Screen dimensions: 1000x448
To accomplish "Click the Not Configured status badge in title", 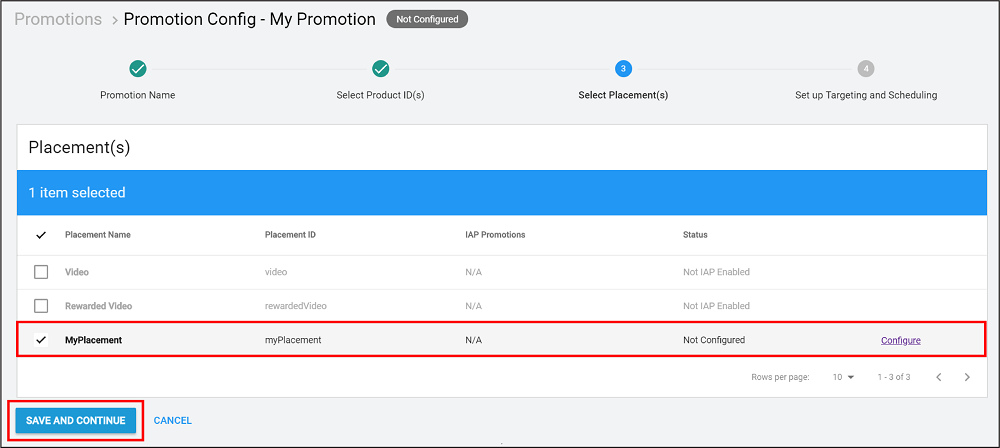I will [x=427, y=19].
